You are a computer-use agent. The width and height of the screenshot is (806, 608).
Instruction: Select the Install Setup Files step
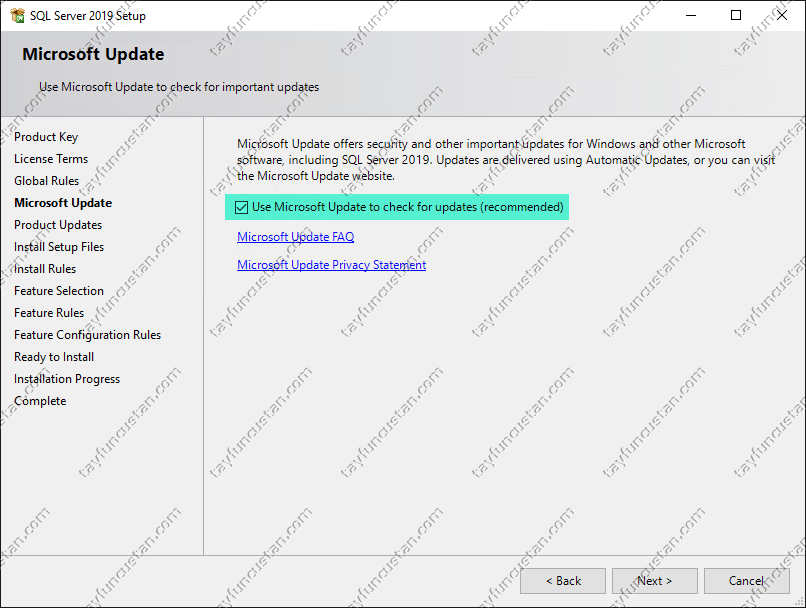tap(59, 247)
